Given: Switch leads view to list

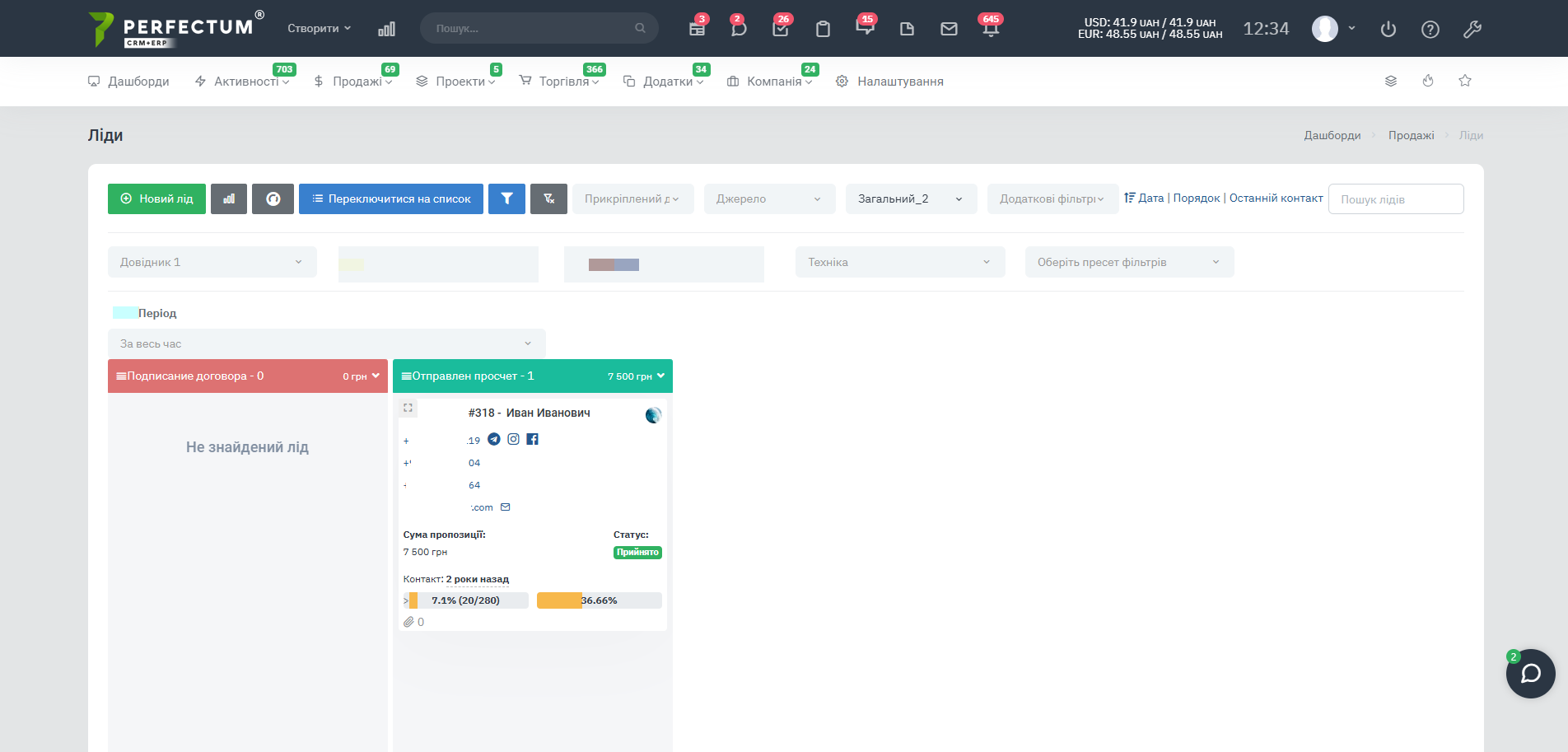Looking at the screenshot, I should tap(391, 199).
